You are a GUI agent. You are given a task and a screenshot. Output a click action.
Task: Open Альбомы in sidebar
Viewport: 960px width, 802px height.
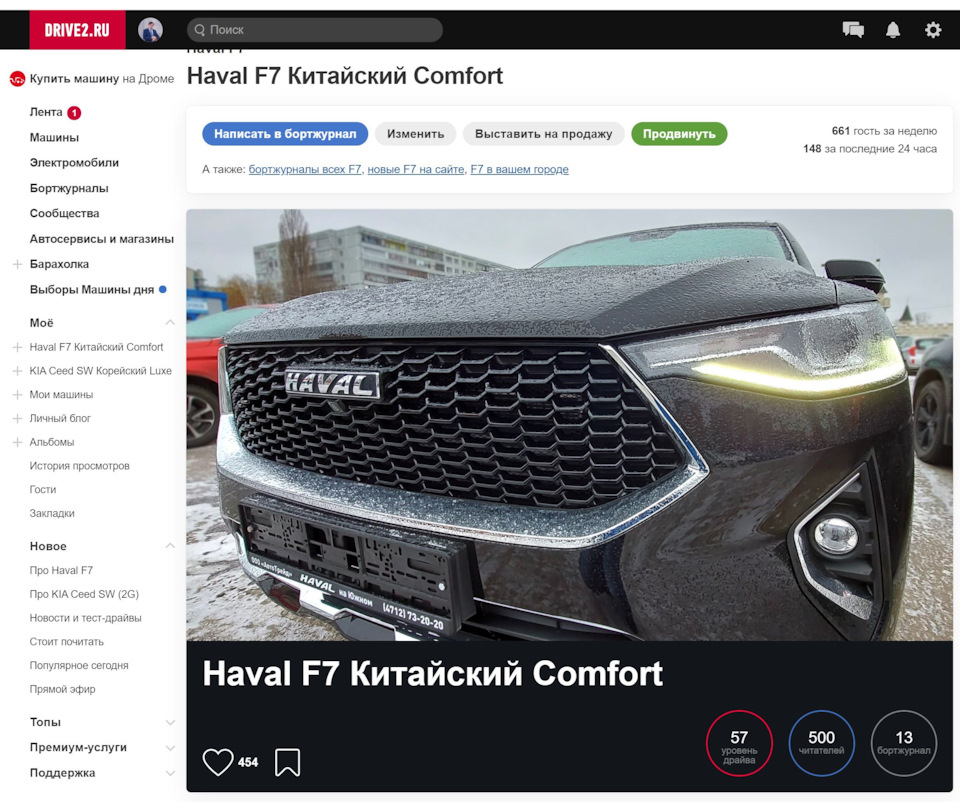click(x=52, y=442)
